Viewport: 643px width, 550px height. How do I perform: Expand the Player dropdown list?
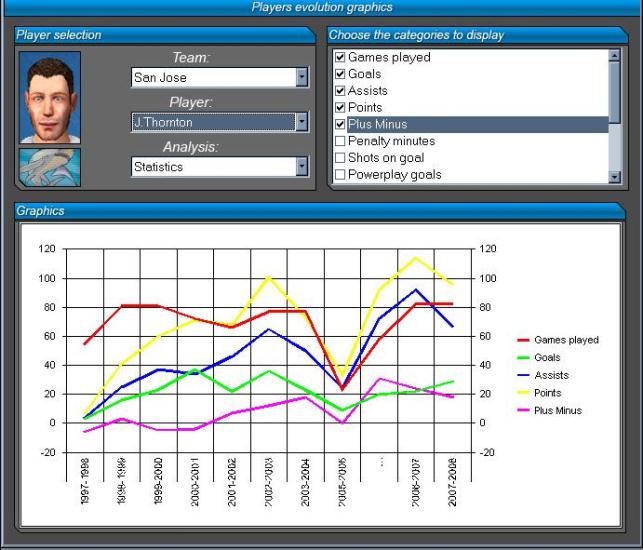click(302, 122)
